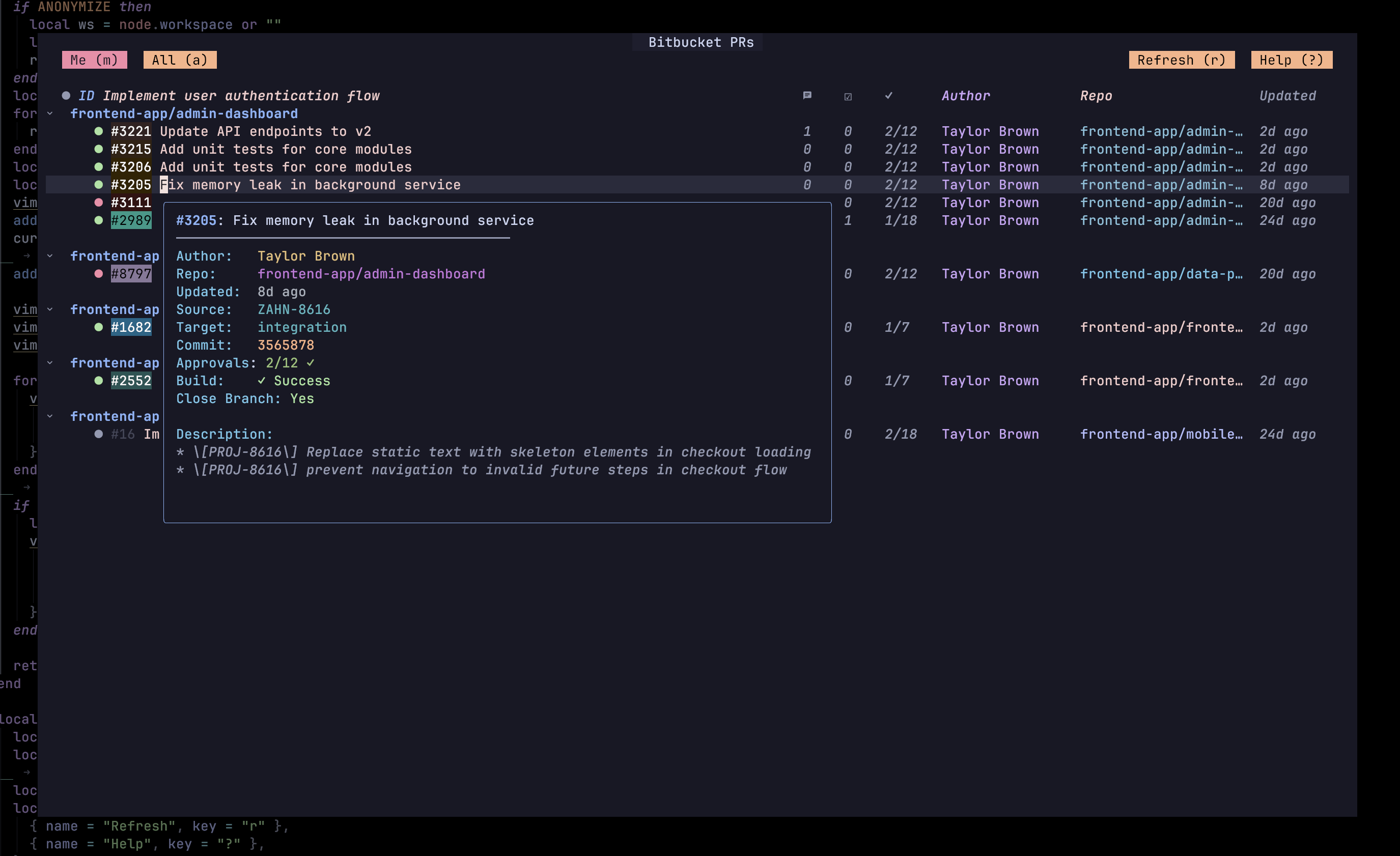Switch to the All (a) filter
Screen dimensions: 1400x856
click(x=180, y=60)
